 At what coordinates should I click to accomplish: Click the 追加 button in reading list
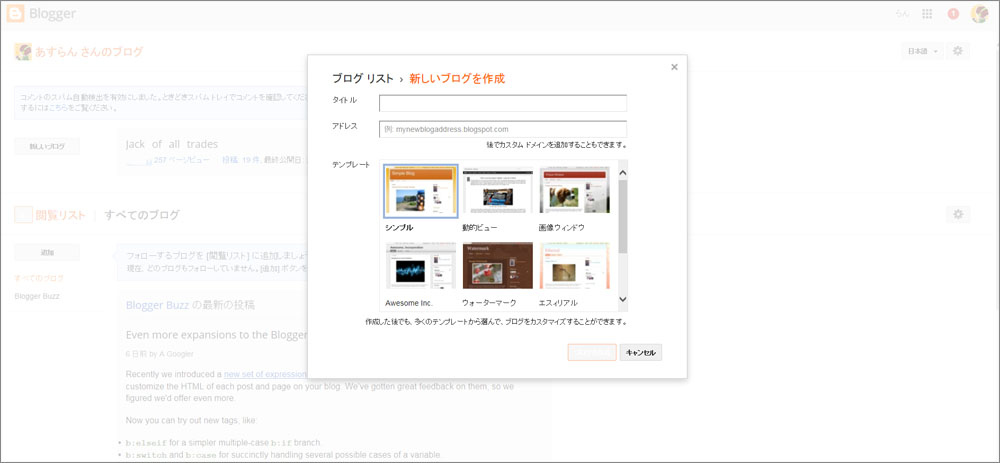pos(47,252)
